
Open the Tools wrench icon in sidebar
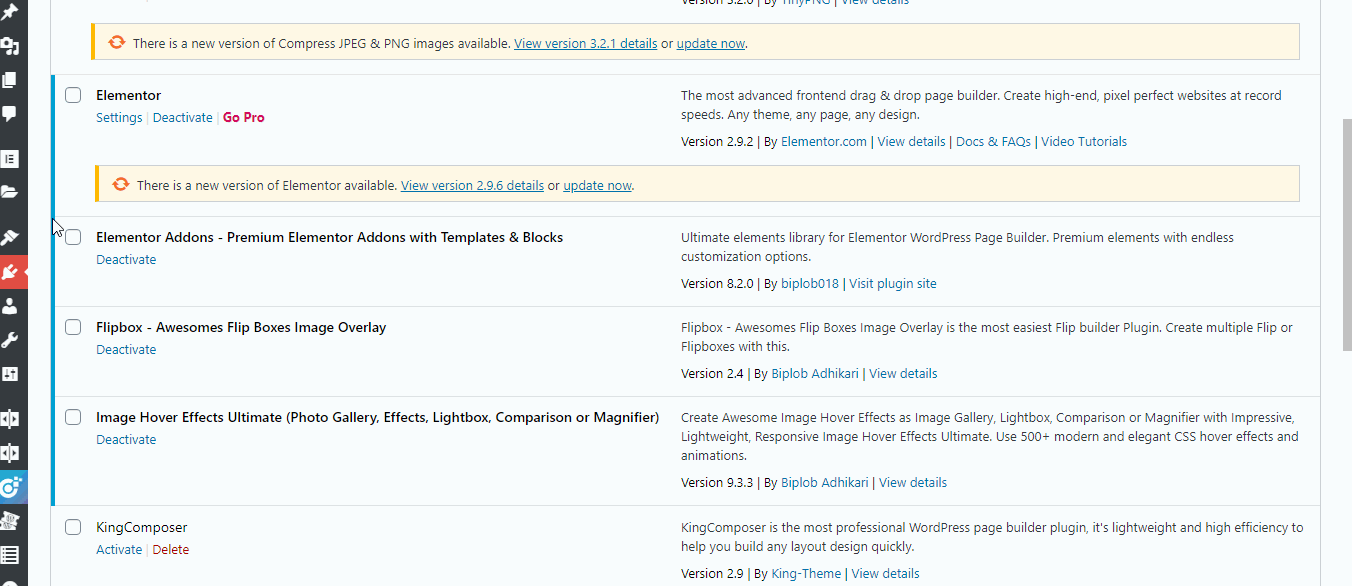tap(10, 340)
